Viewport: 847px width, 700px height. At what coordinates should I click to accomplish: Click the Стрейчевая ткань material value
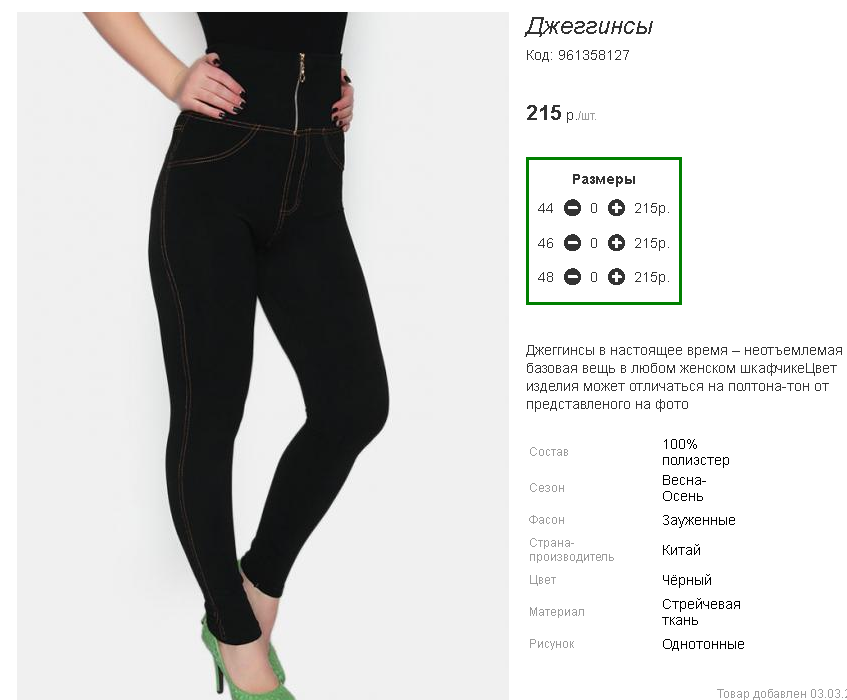coord(701,612)
